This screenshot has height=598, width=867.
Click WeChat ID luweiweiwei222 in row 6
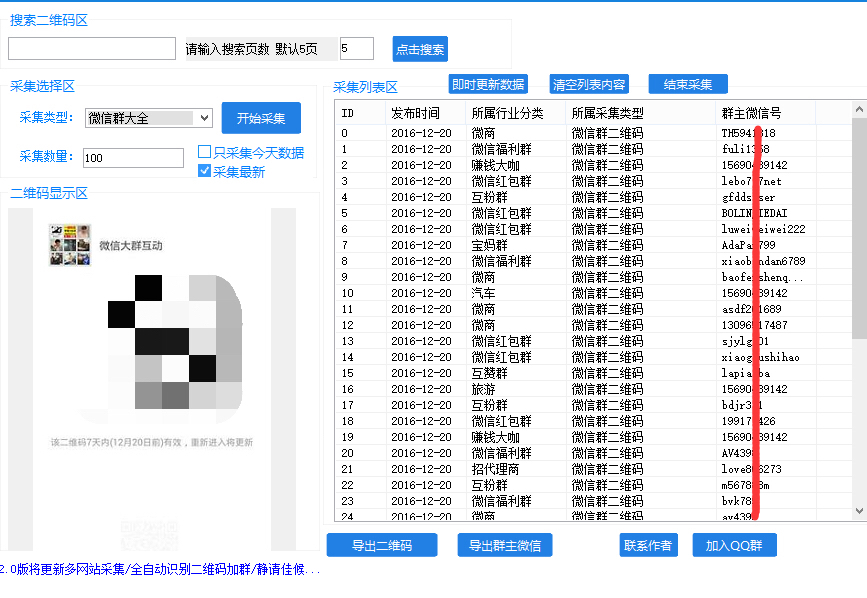(763, 229)
